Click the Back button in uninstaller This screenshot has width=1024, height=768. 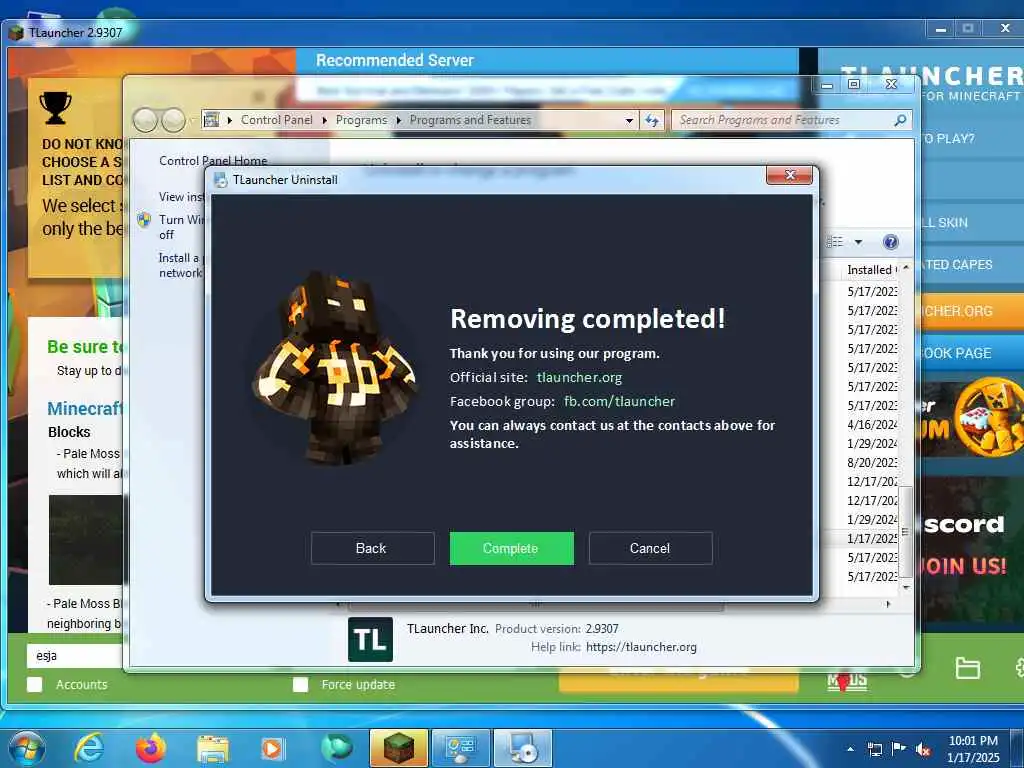click(372, 548)
